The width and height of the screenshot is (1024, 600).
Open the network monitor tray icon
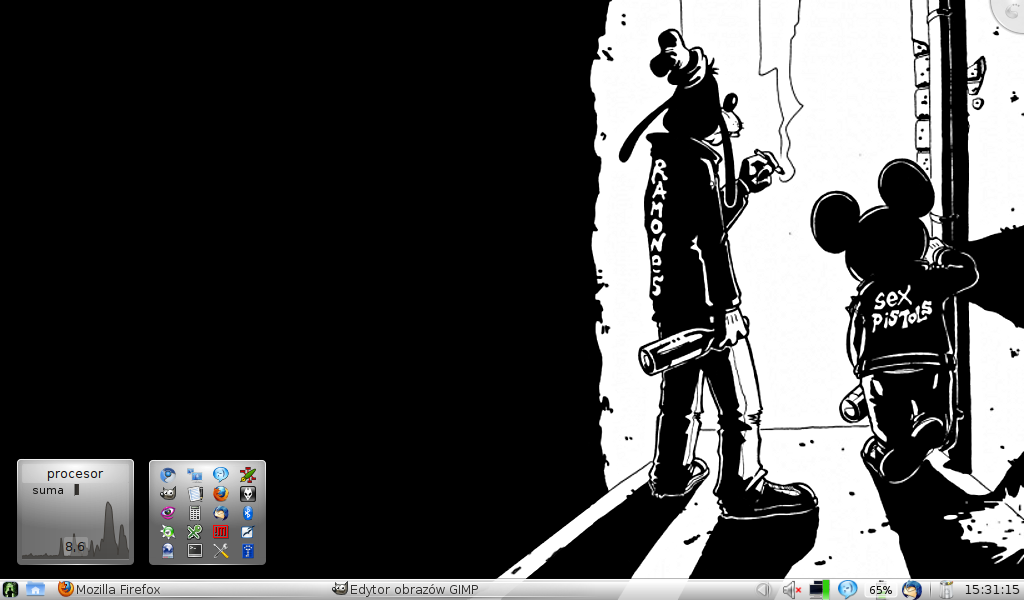819,590
